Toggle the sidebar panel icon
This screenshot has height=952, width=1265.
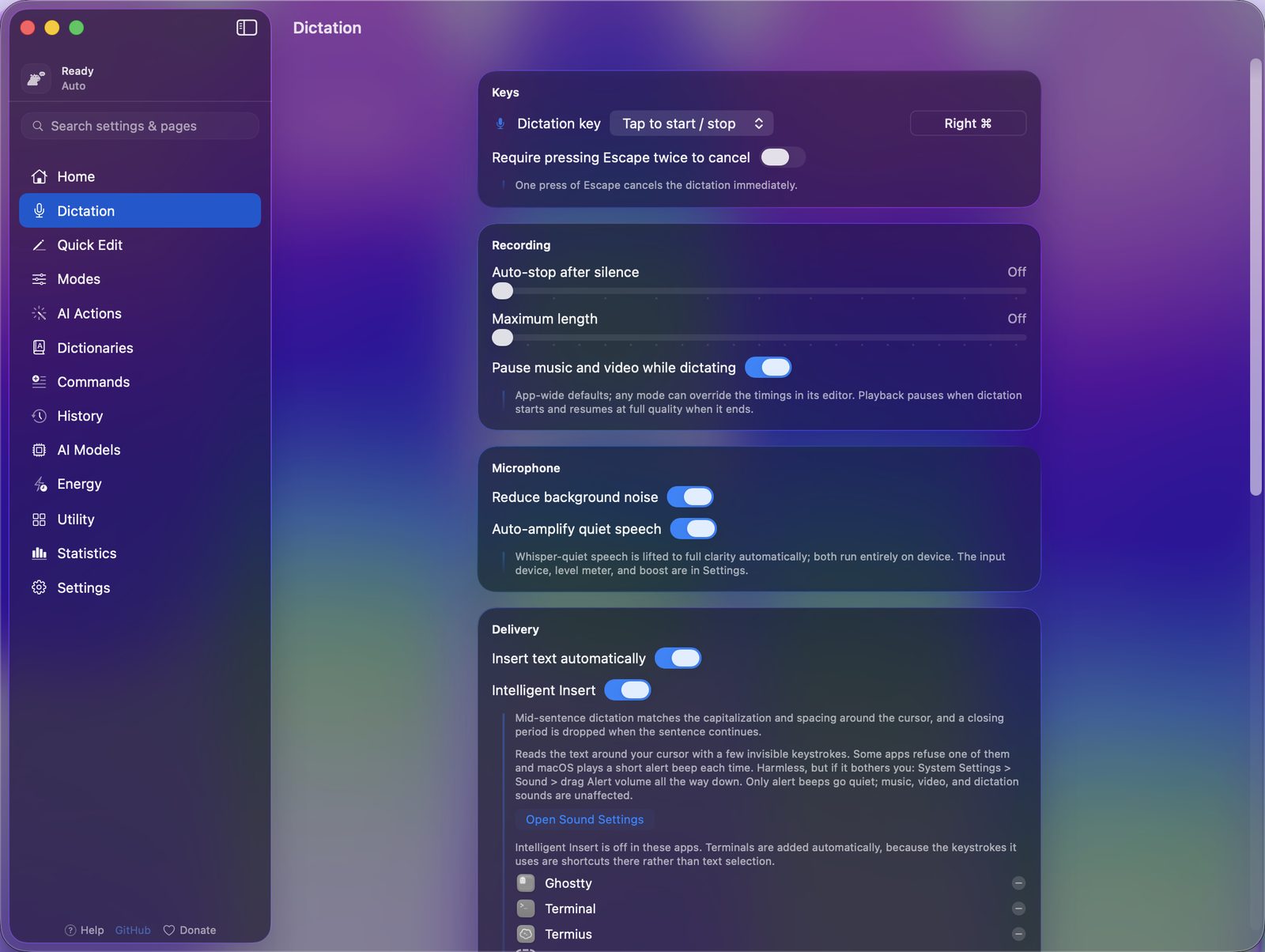pyautogui.click(x=247, y=28)
